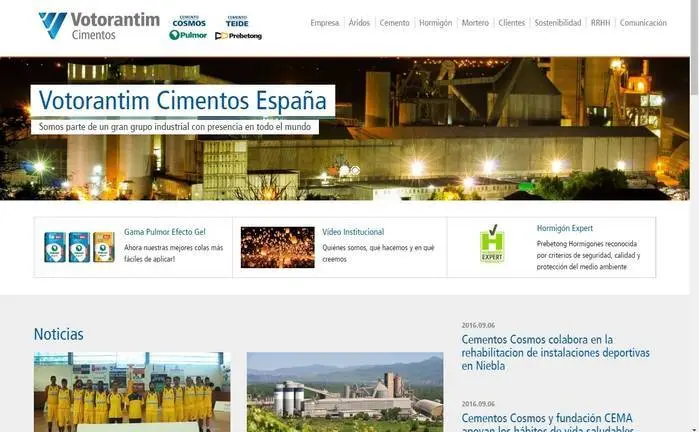Click the Prebetong brand logo
Screen dimensions: 699x432
238,36
